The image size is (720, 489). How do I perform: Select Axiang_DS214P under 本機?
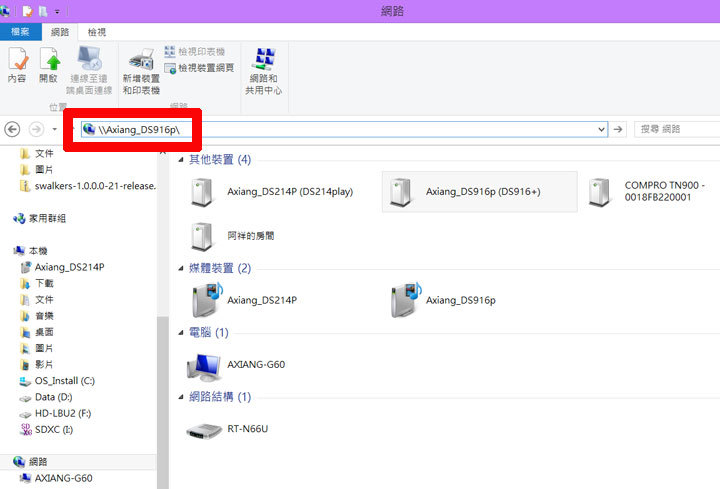coord(63,267)
